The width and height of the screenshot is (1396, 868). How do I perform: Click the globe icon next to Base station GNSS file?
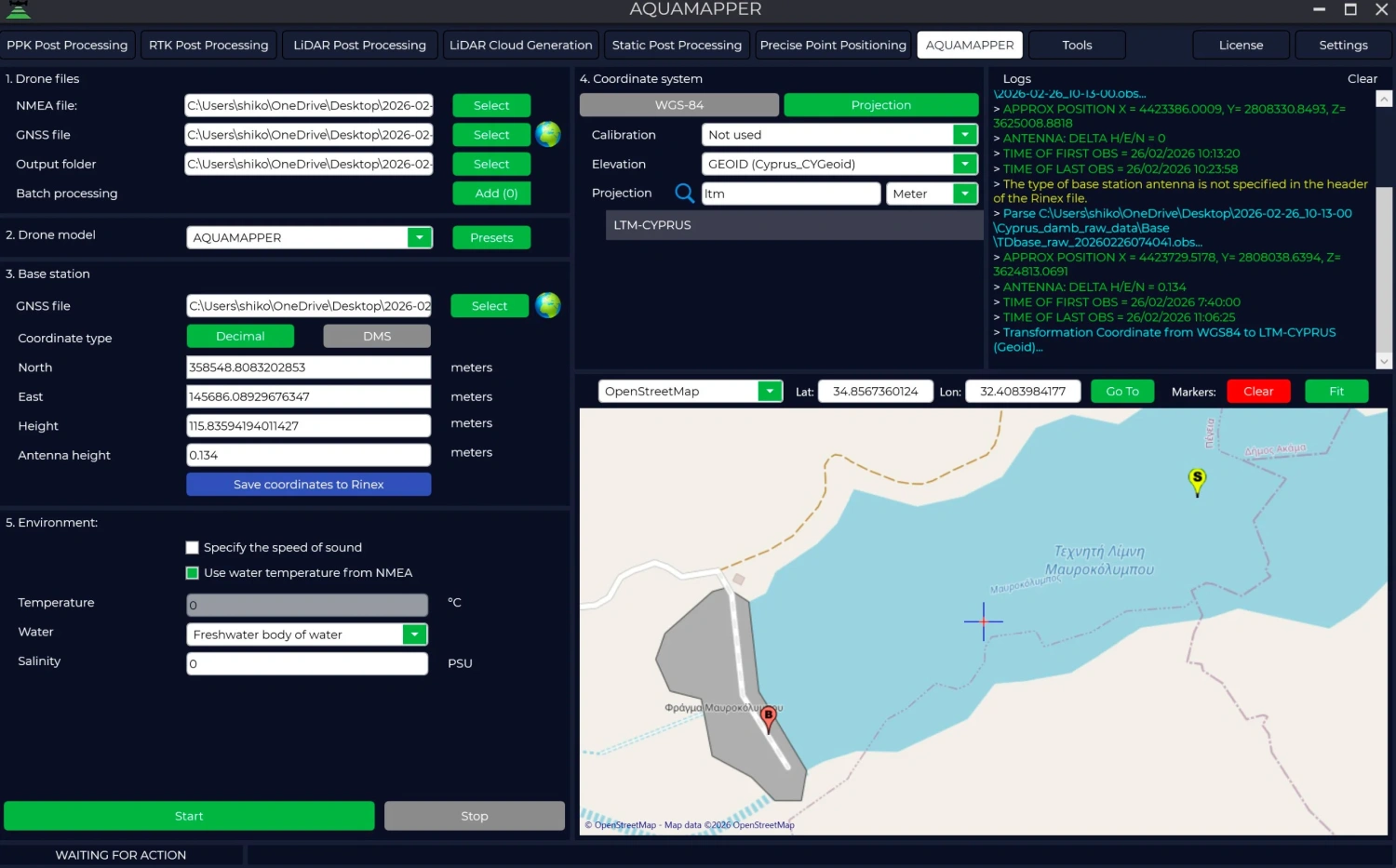[548, 305]
